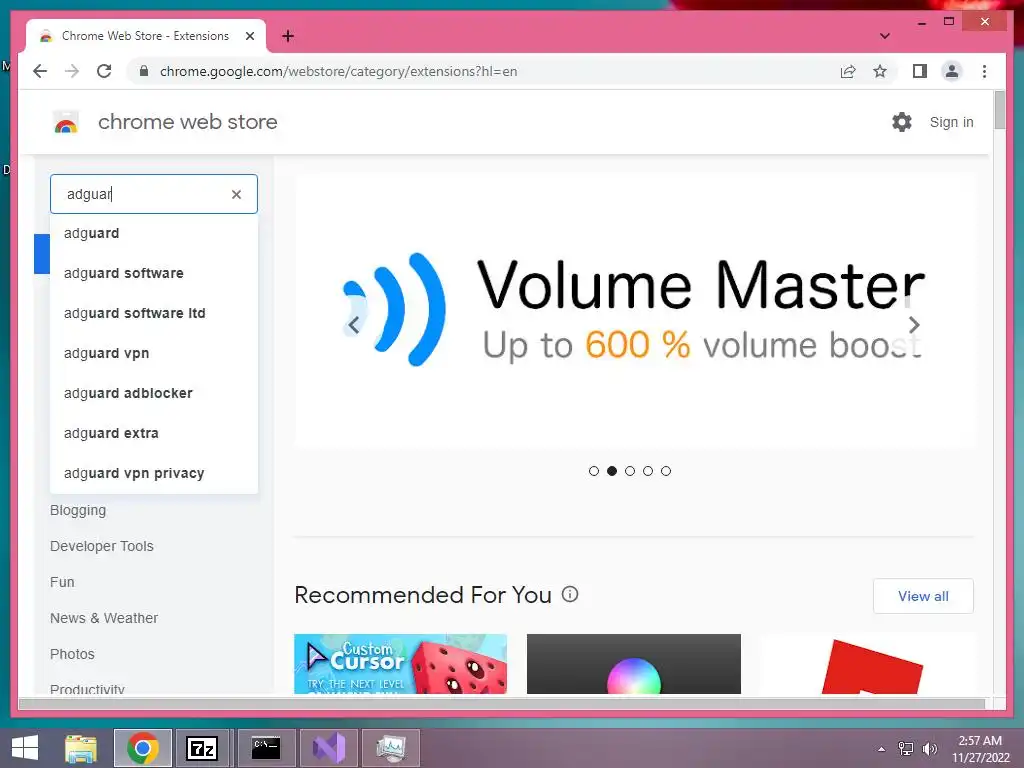Show previous carousel slide
1024x768 pixels.
pos(353,325)
